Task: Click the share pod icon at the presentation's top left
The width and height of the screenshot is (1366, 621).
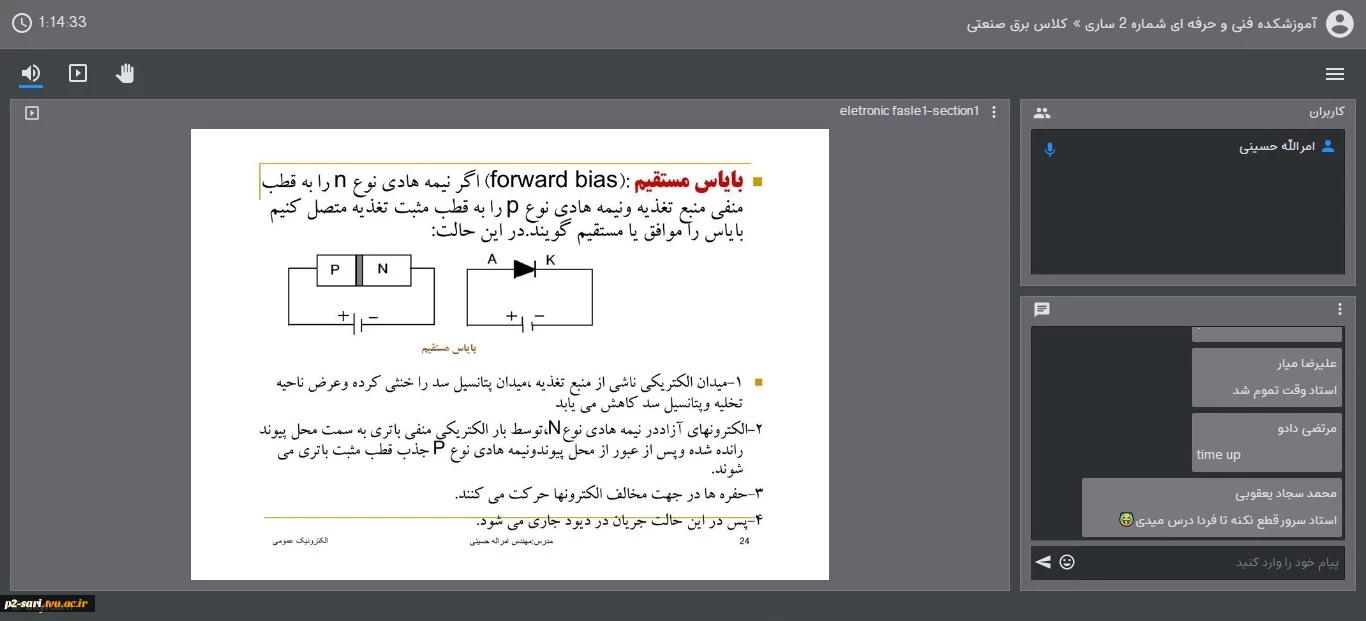Action: (x=32, y=113)
